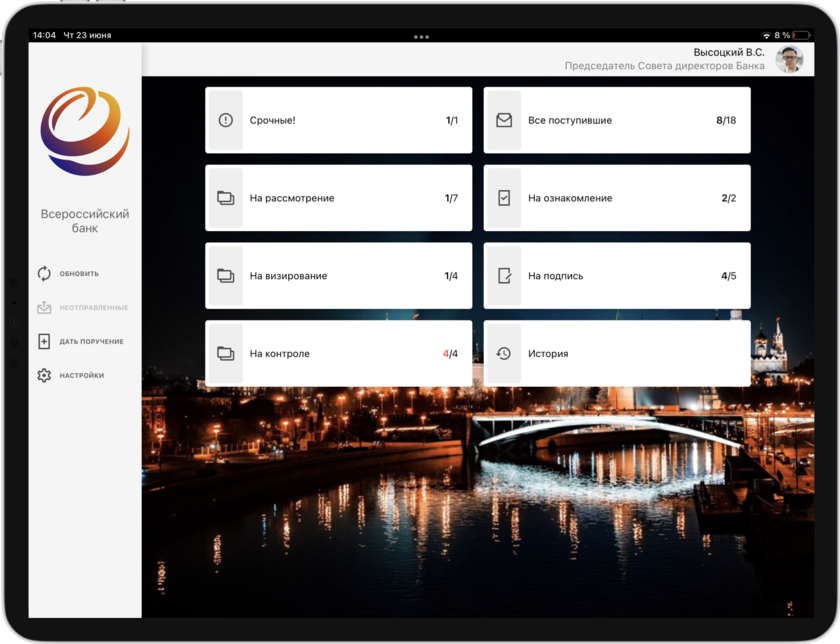Click the clock icon for История
Screen dimensions: 840x644
click(x=504, y=353)
